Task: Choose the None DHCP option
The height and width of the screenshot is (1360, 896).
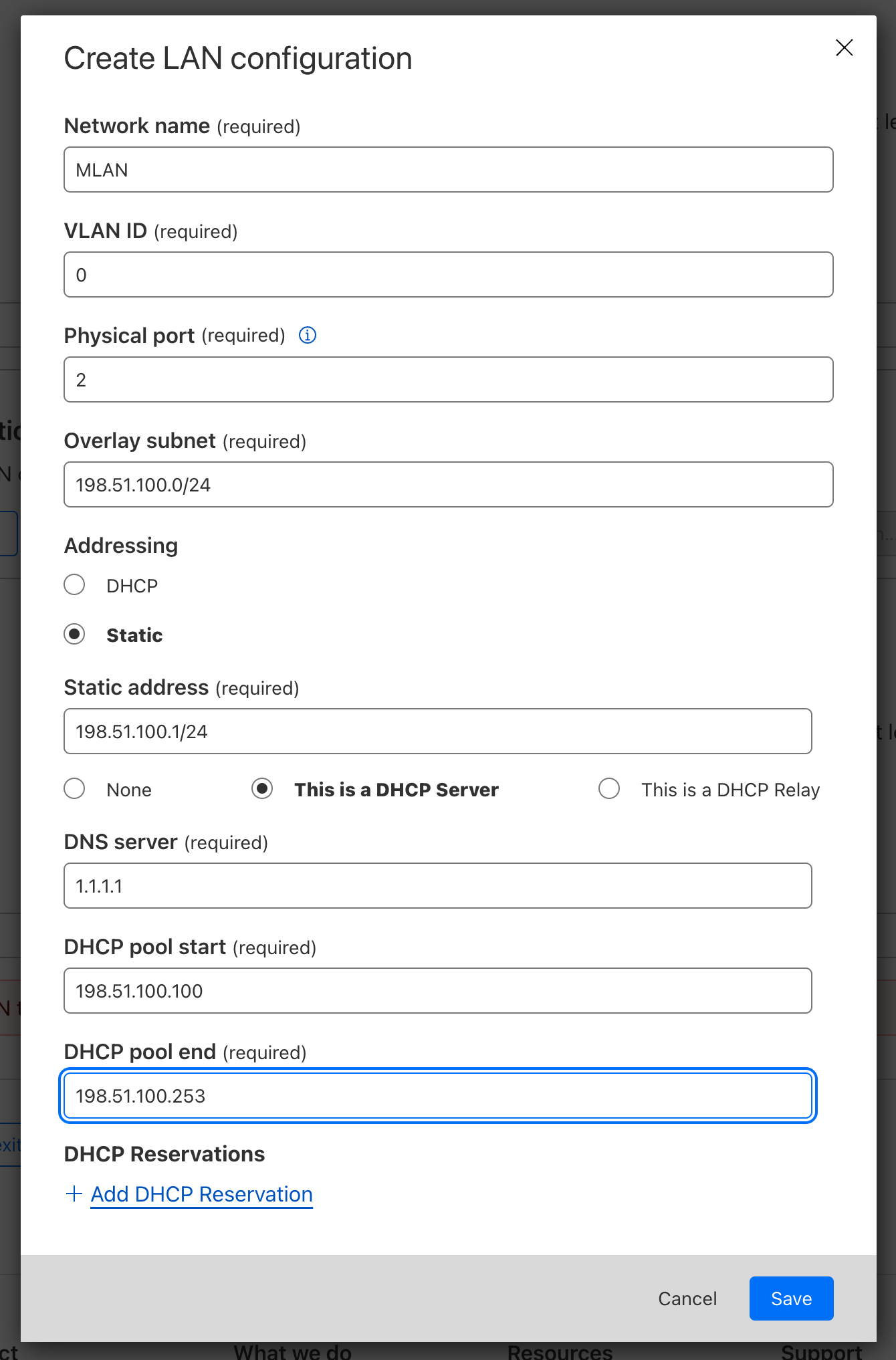Action: point(74,789)
